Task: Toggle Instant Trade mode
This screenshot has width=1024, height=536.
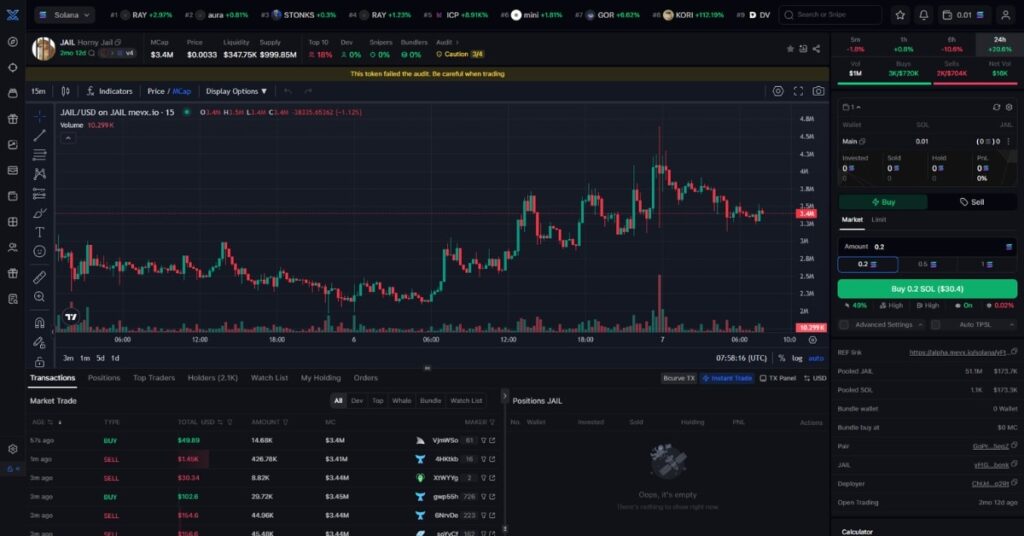Action: coord(727,378)
